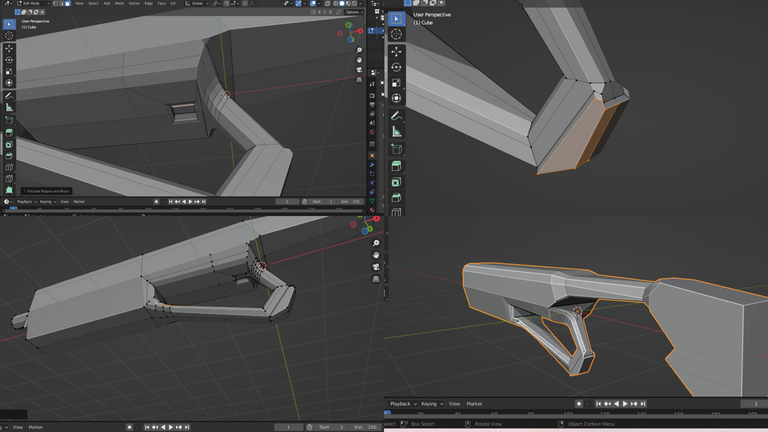Open the Options dropdown in the top-left viewport
The height and width of the screenshot is (432, 768).
(x=354, y=12)
